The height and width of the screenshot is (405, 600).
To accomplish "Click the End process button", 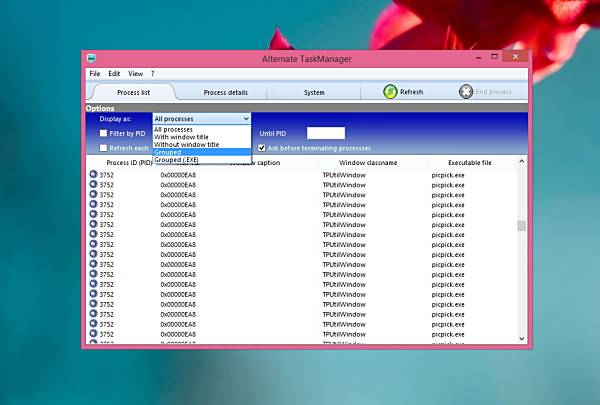I will (485, 92).
